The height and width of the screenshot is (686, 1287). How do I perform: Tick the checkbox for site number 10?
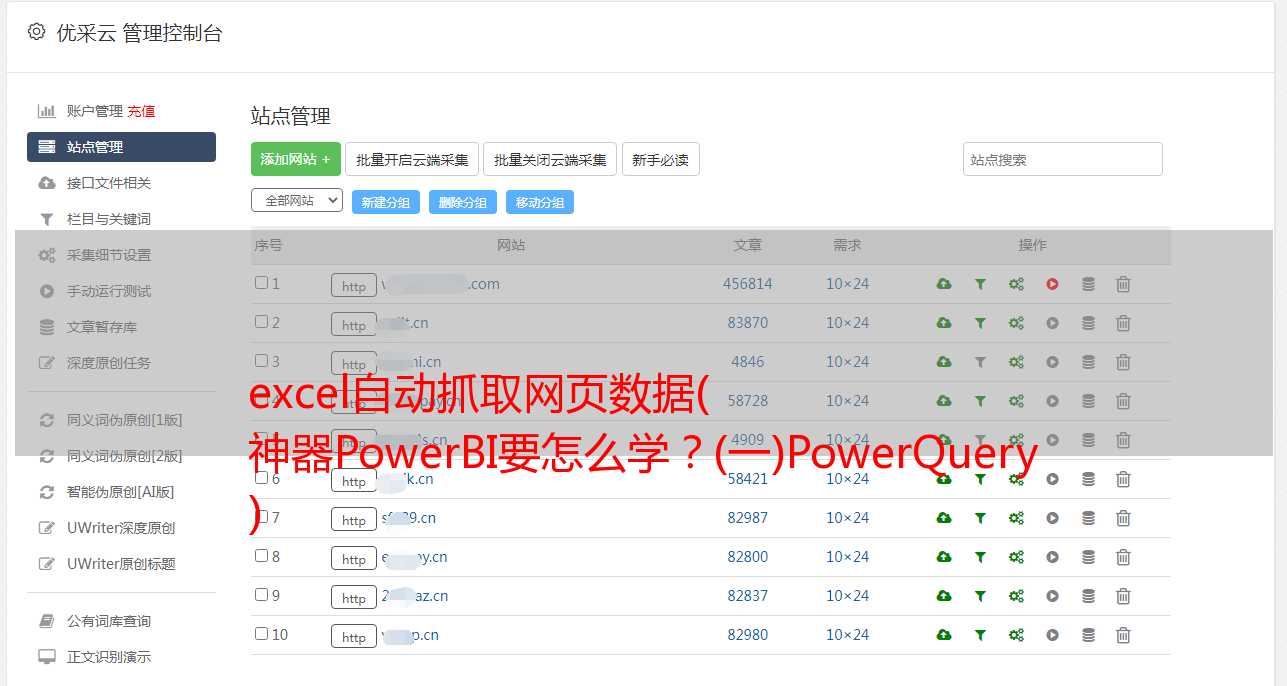pos(261,634)
